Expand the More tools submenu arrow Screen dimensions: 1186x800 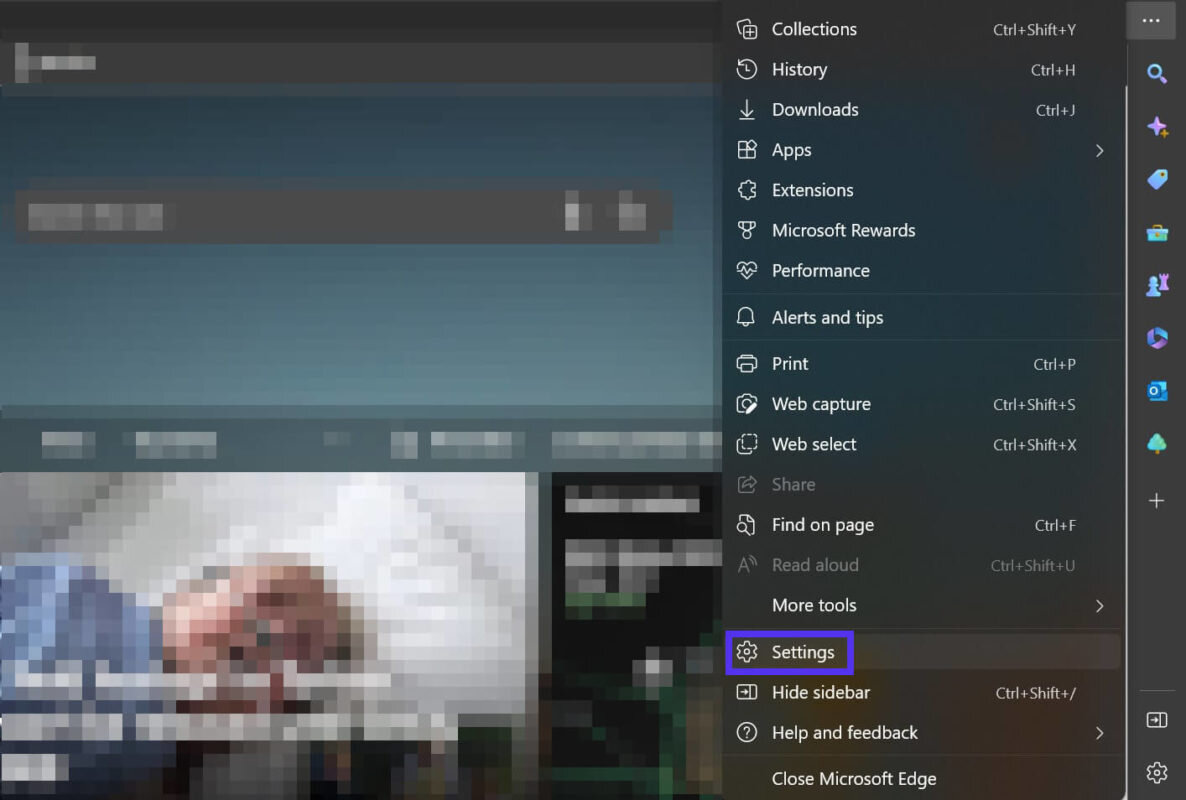click(1099, 606)
